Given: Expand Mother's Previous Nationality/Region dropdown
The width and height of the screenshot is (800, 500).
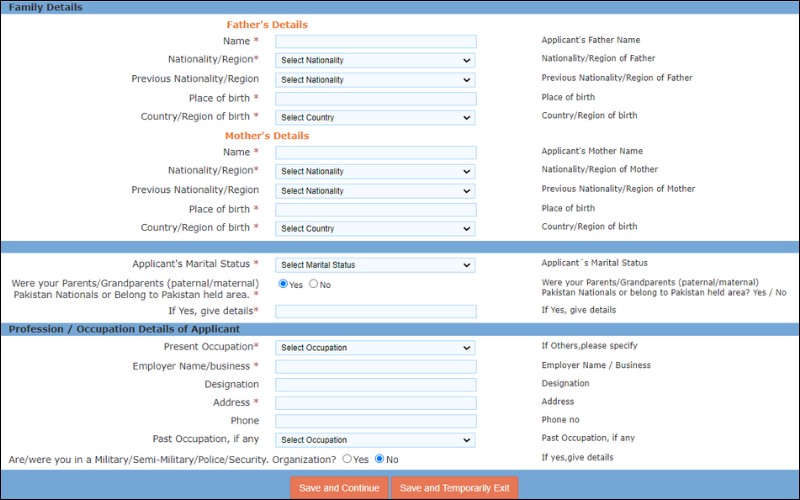Looking at the screenshot, I should click(x=375, y=190).
